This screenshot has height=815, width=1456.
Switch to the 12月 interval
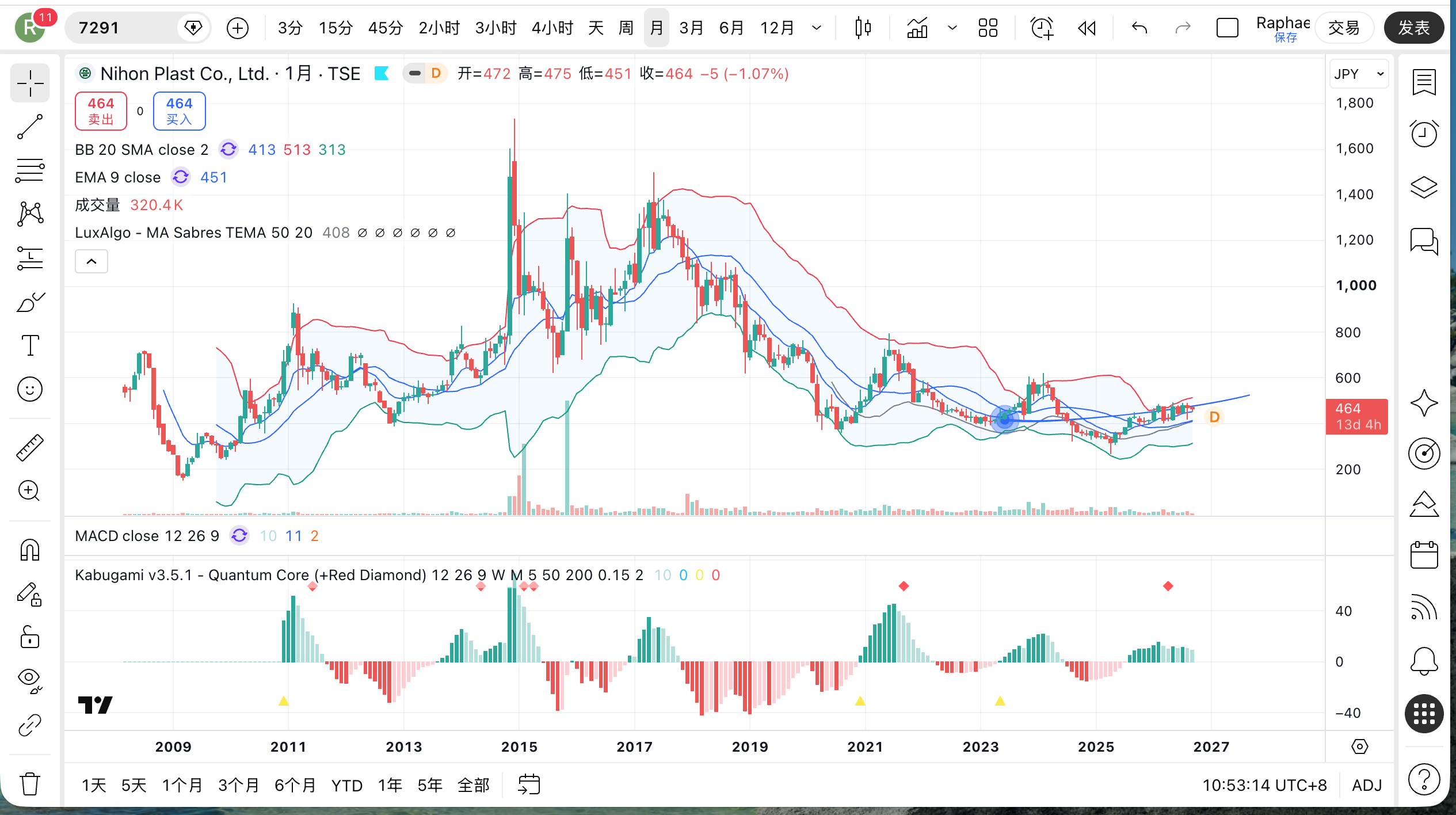pos(777,28)
